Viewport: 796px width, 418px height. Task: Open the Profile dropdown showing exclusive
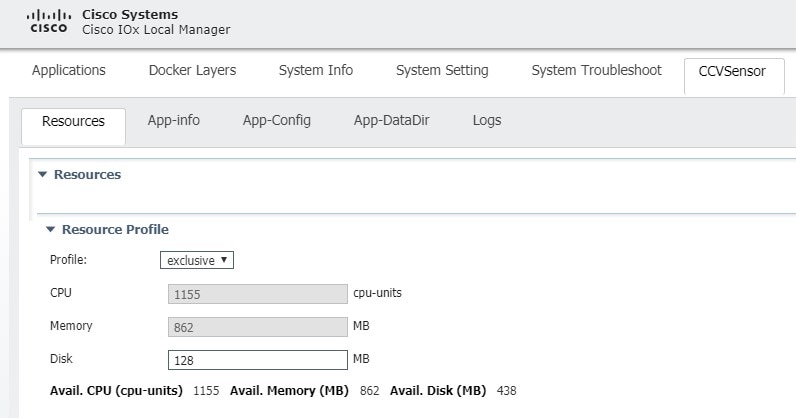(x=197, y=260)
